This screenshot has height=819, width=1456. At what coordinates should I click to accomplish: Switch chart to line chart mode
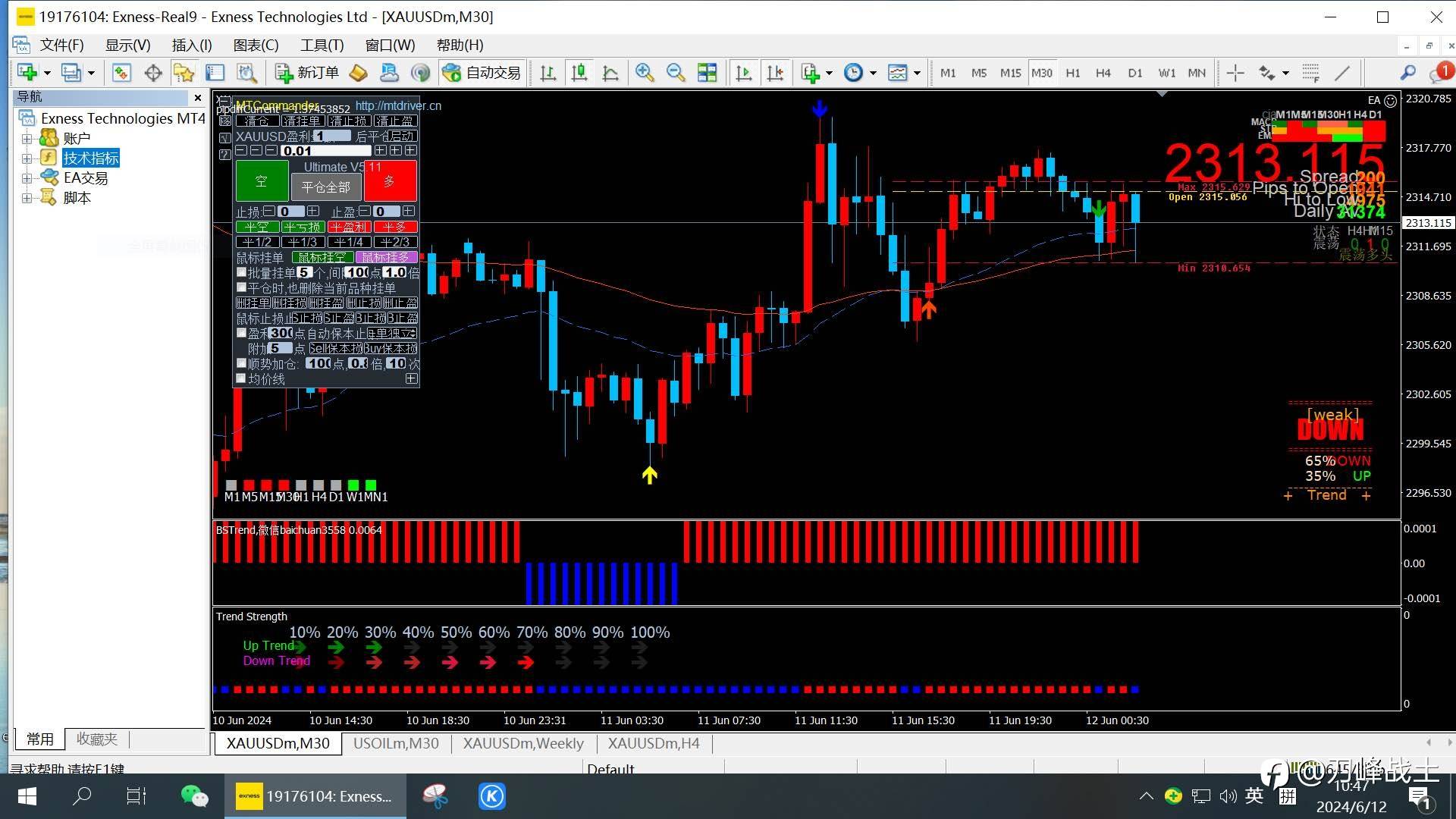point(610,73)
